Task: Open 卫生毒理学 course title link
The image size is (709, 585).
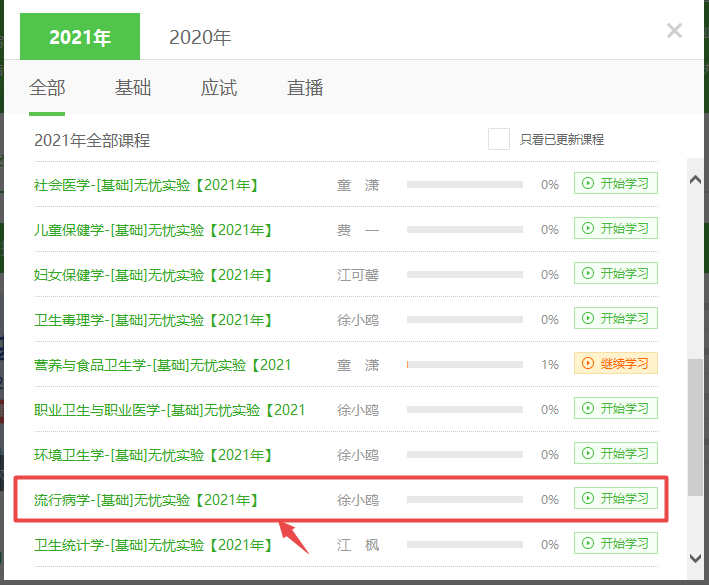Action: 153,320
